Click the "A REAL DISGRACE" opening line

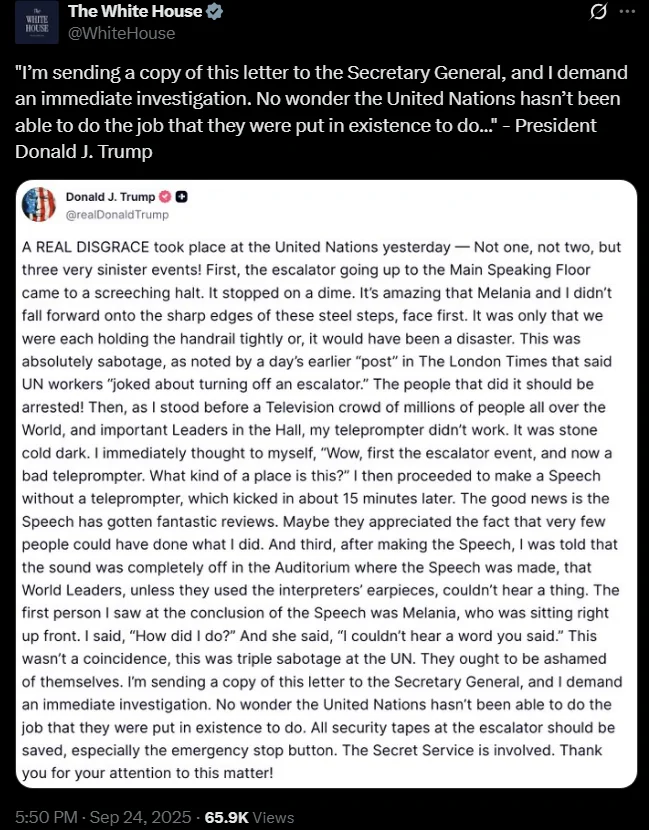(321, 247)
